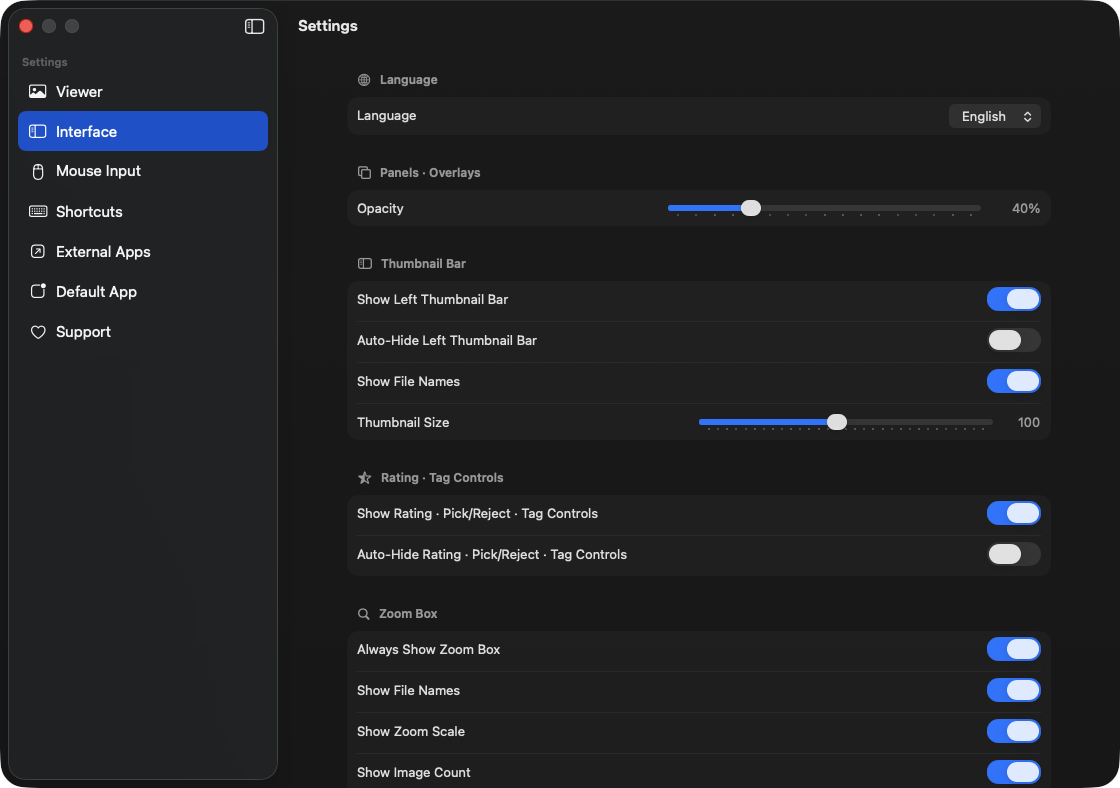Switch to External Apps settings
The image size is (1120, 788).
coord(143,251)
